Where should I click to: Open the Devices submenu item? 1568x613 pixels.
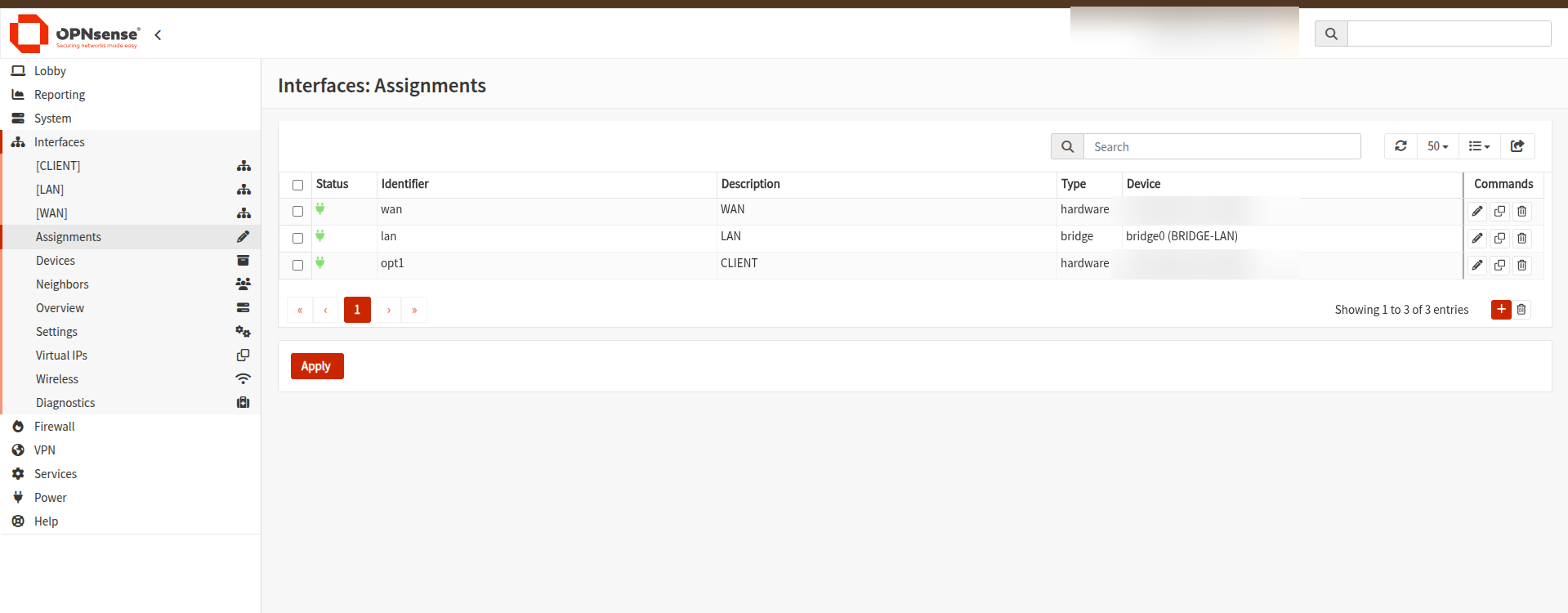pos(131,261)
